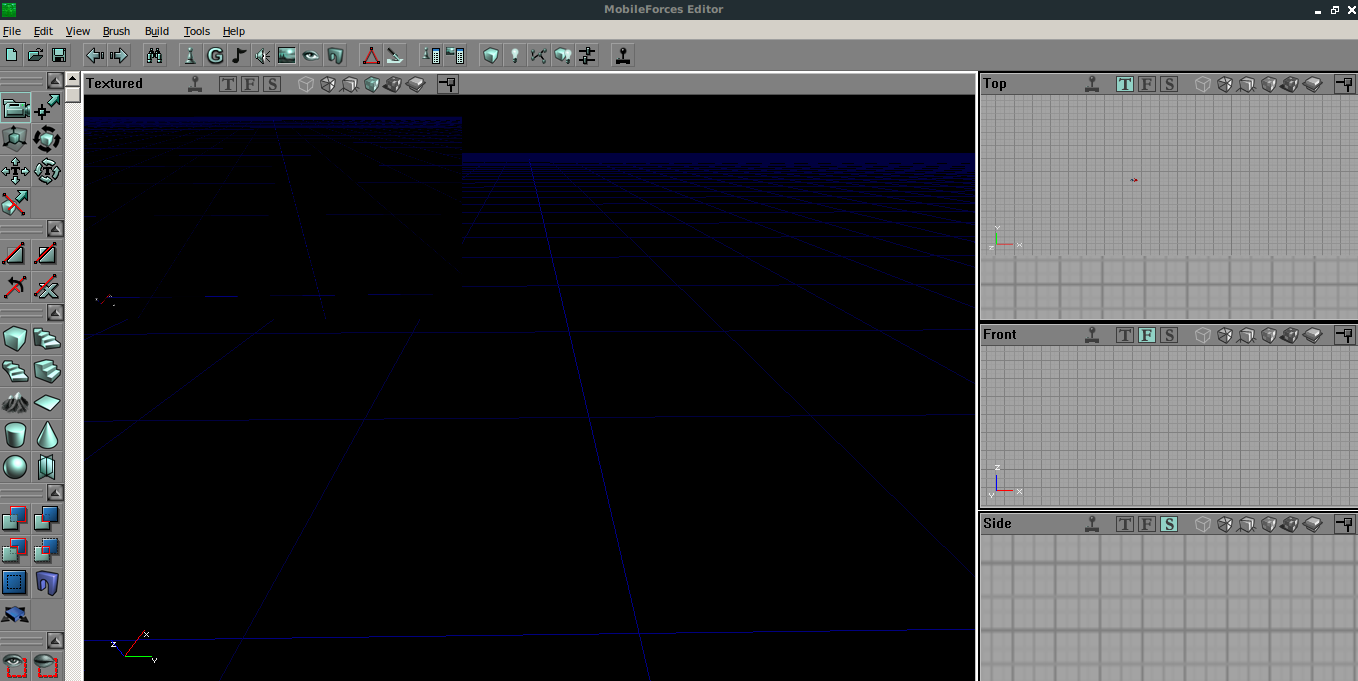Toggle realtime preview joystick in Top viewport
The image size is (1358, 681).
[x=1093, y=84]
